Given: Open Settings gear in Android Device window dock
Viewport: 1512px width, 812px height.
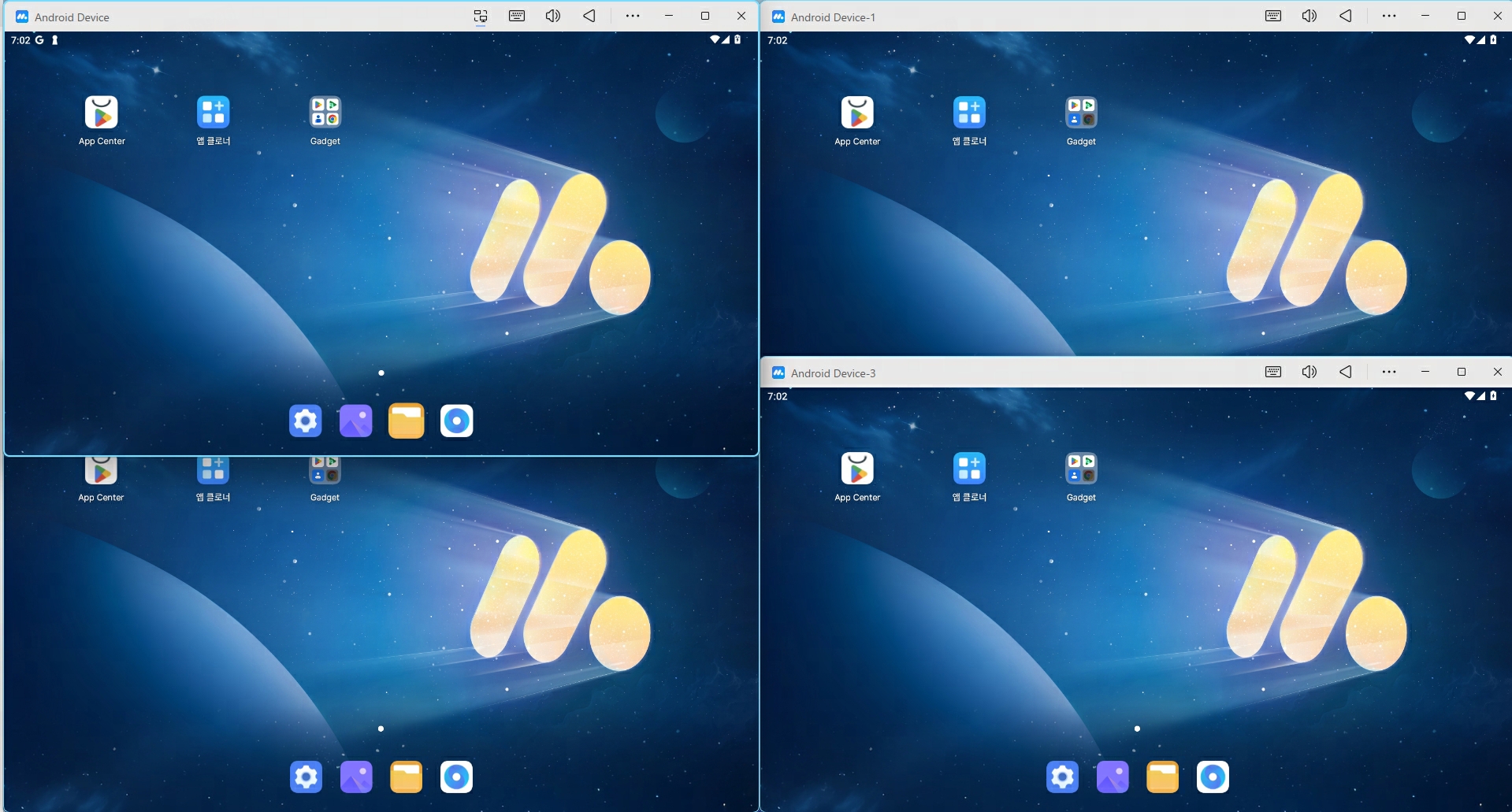Looking at the screenshot, I should (306, 421).
